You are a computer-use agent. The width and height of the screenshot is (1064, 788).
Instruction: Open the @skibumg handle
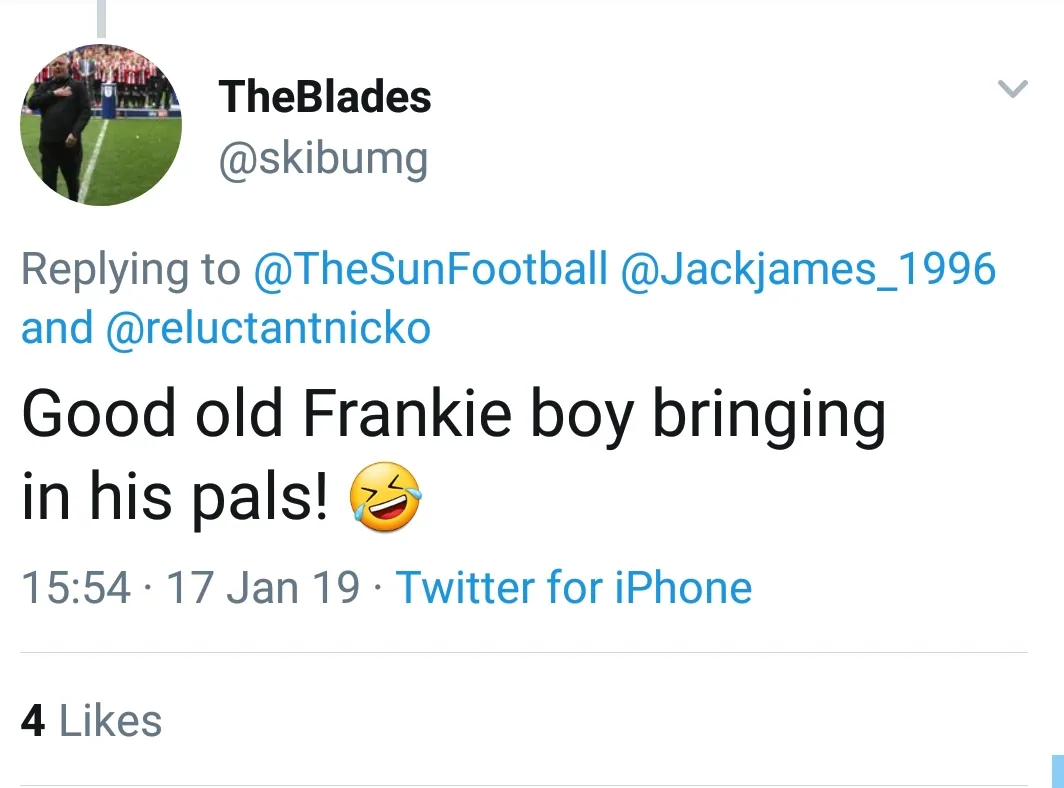point(323,158)
